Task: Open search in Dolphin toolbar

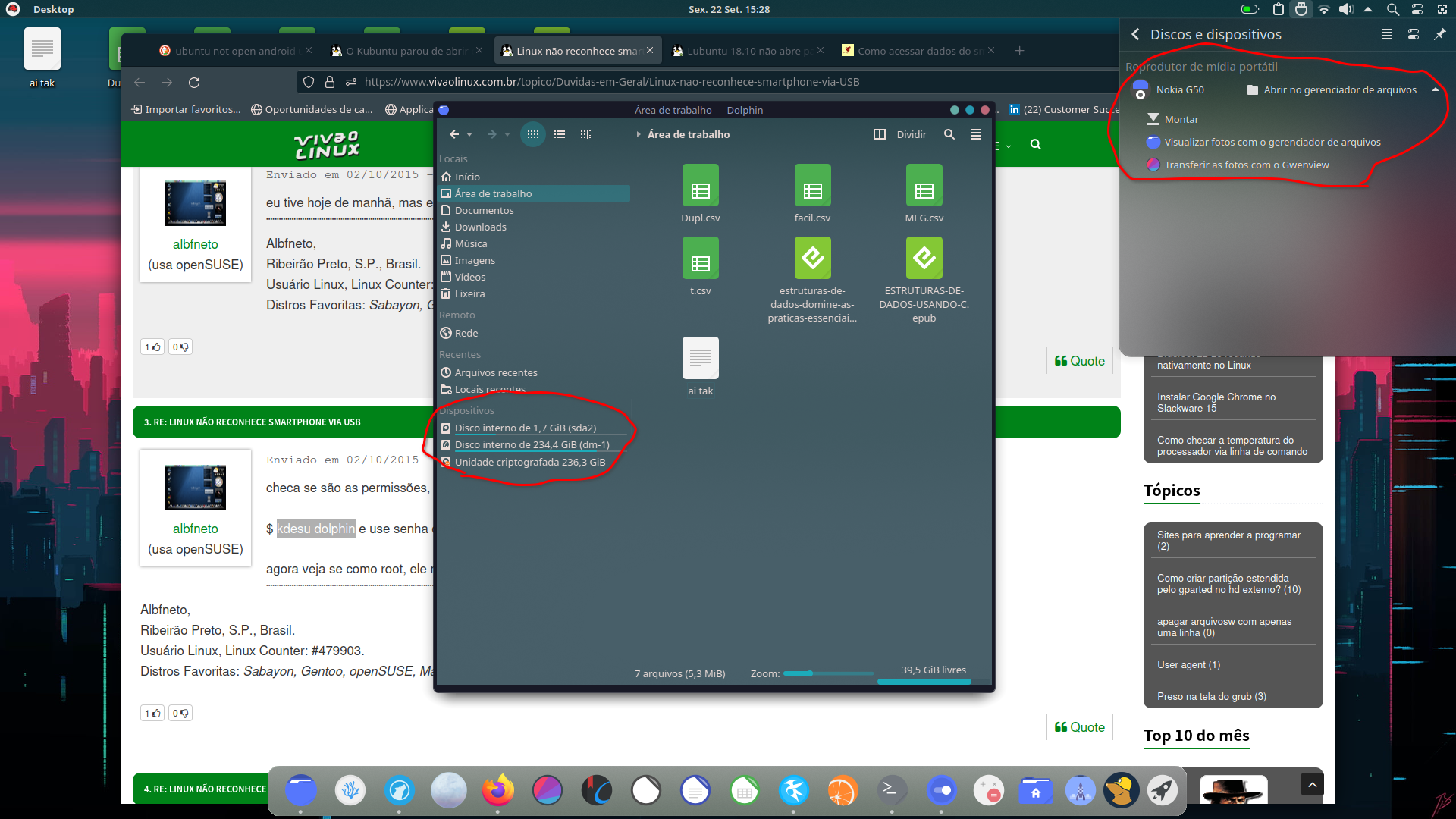Action: point(949,134)
